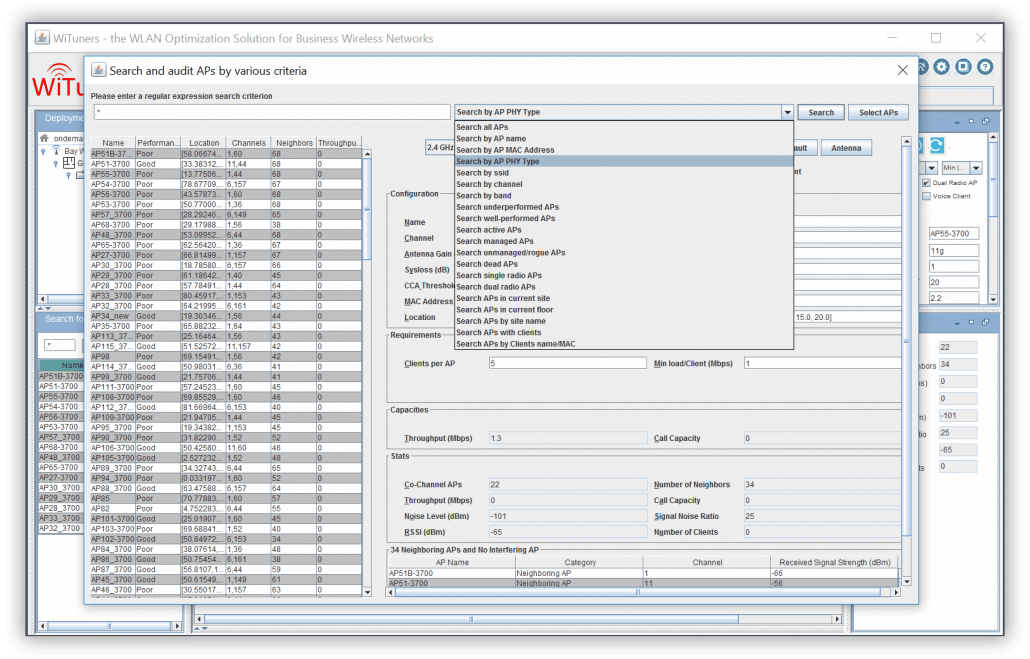Viewport: 1030px width, 659px height.
Task: Click the Throughput column header
Action: 339,143
